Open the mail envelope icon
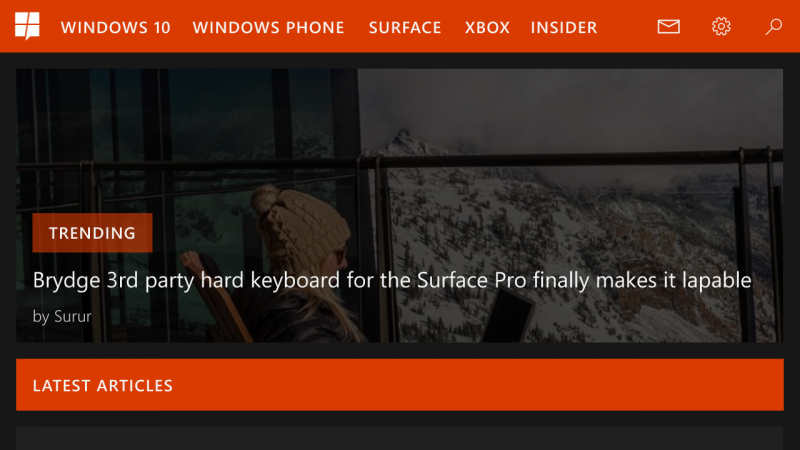Viewport: 800px width, 450px height. (x=668, y=27)
